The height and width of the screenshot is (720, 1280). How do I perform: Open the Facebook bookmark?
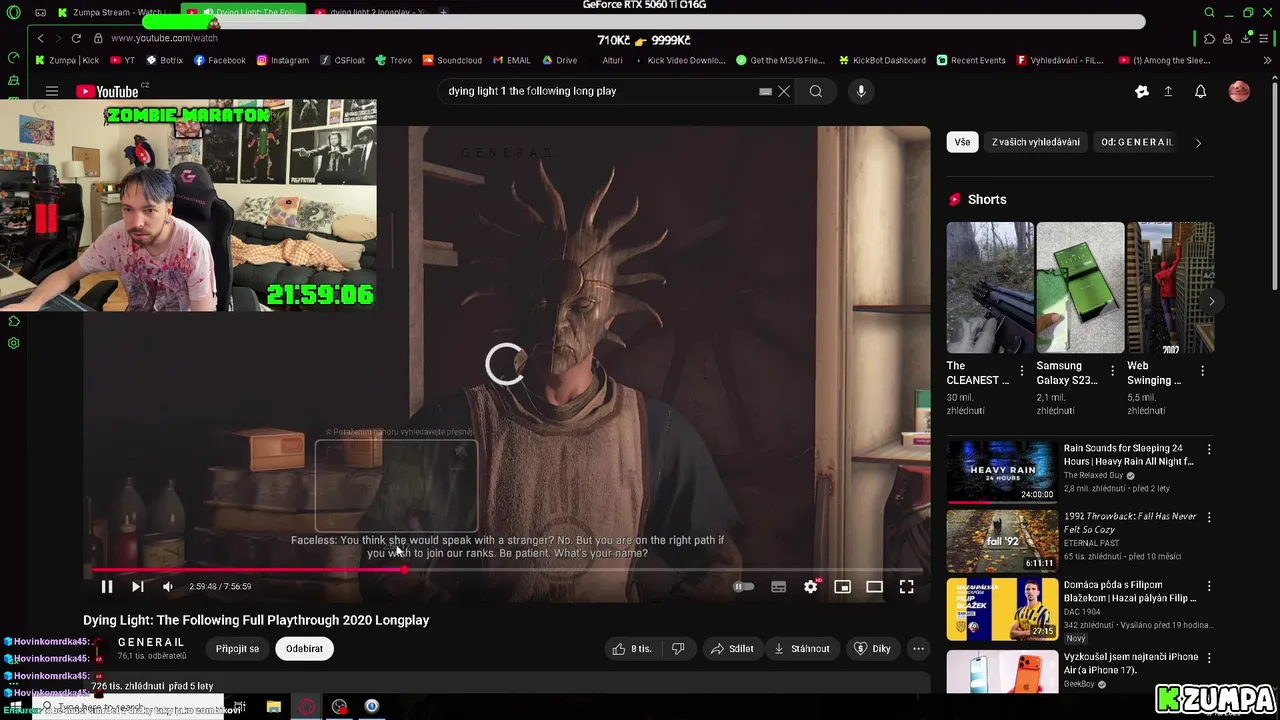point(220,60)
